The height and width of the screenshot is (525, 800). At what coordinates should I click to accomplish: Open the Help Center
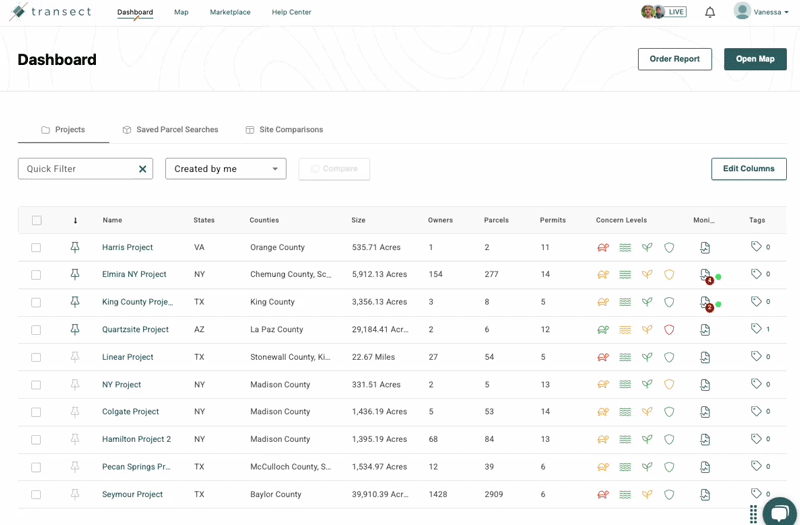click(291, 12)
